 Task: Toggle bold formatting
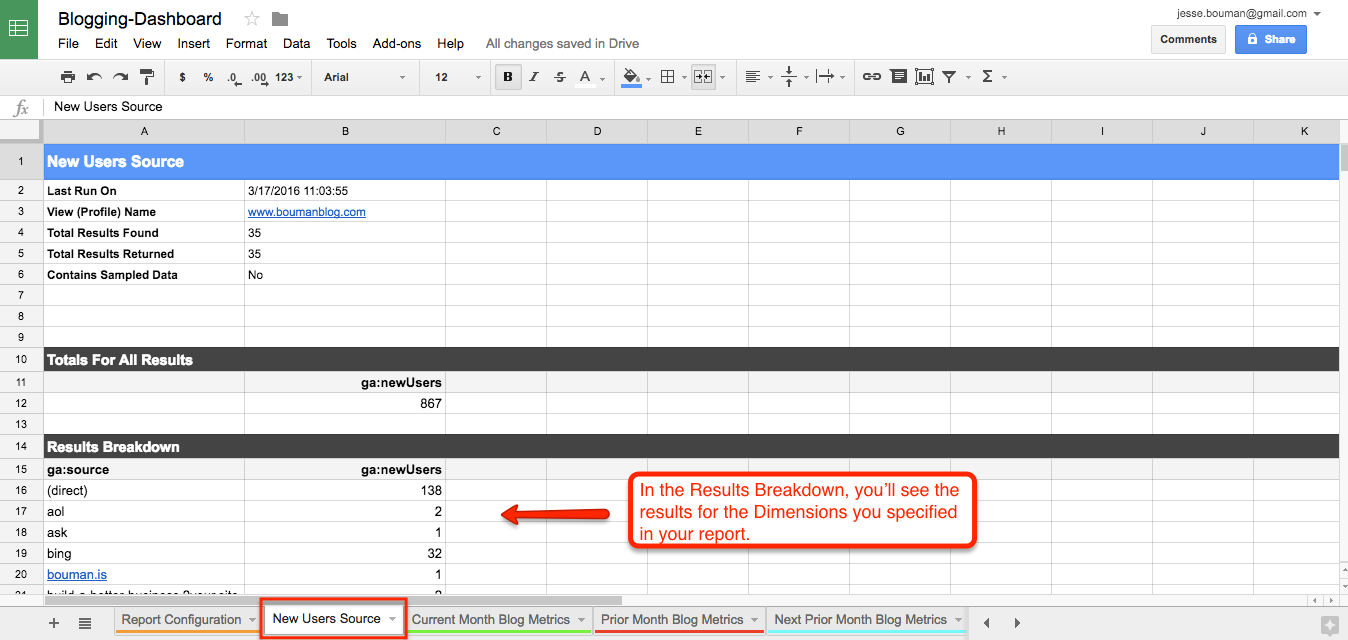pyautogui.click(x=508, y=76)
